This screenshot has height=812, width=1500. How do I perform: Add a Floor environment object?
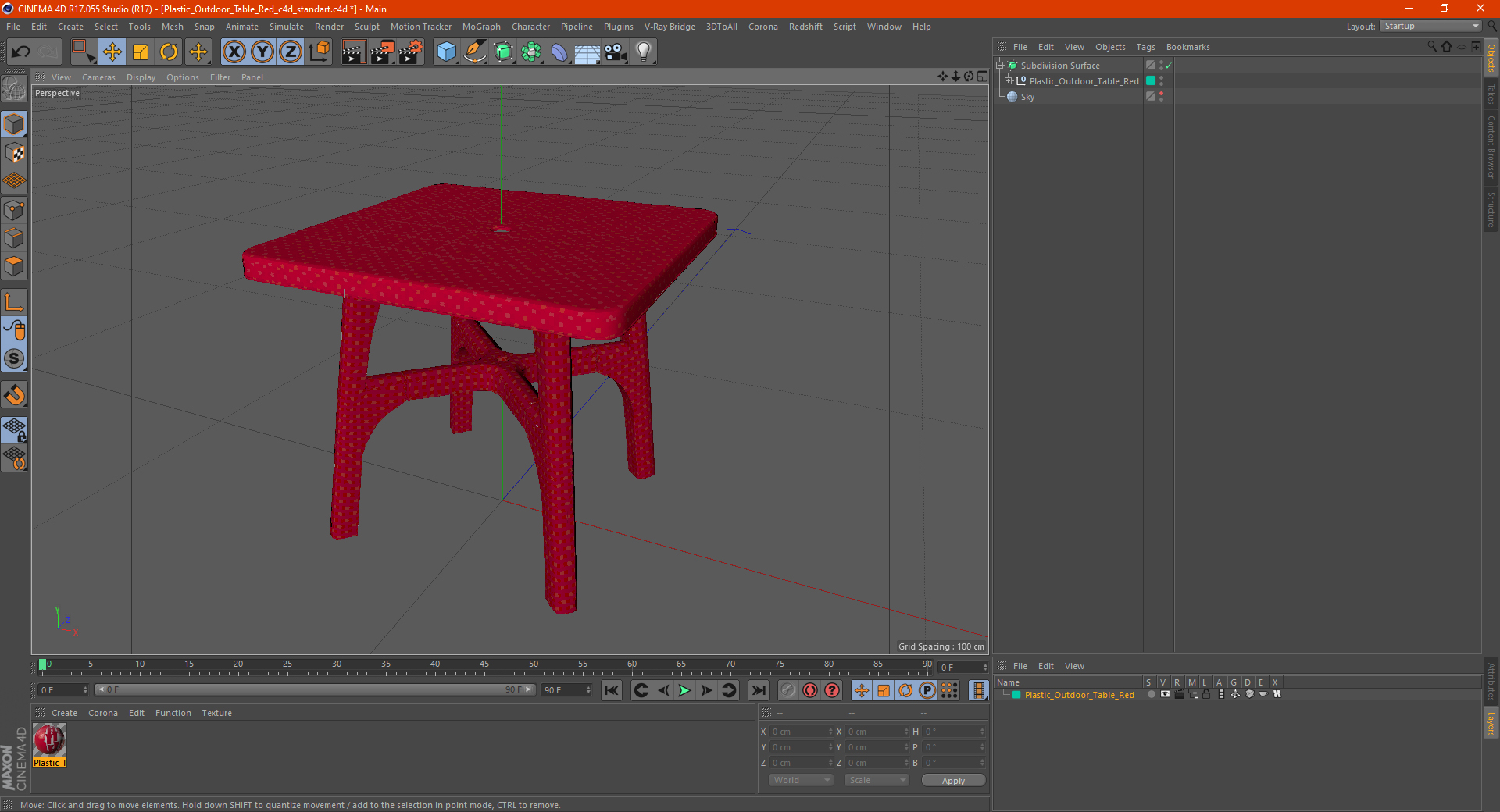pyautogui.click(x=587, y=52)
